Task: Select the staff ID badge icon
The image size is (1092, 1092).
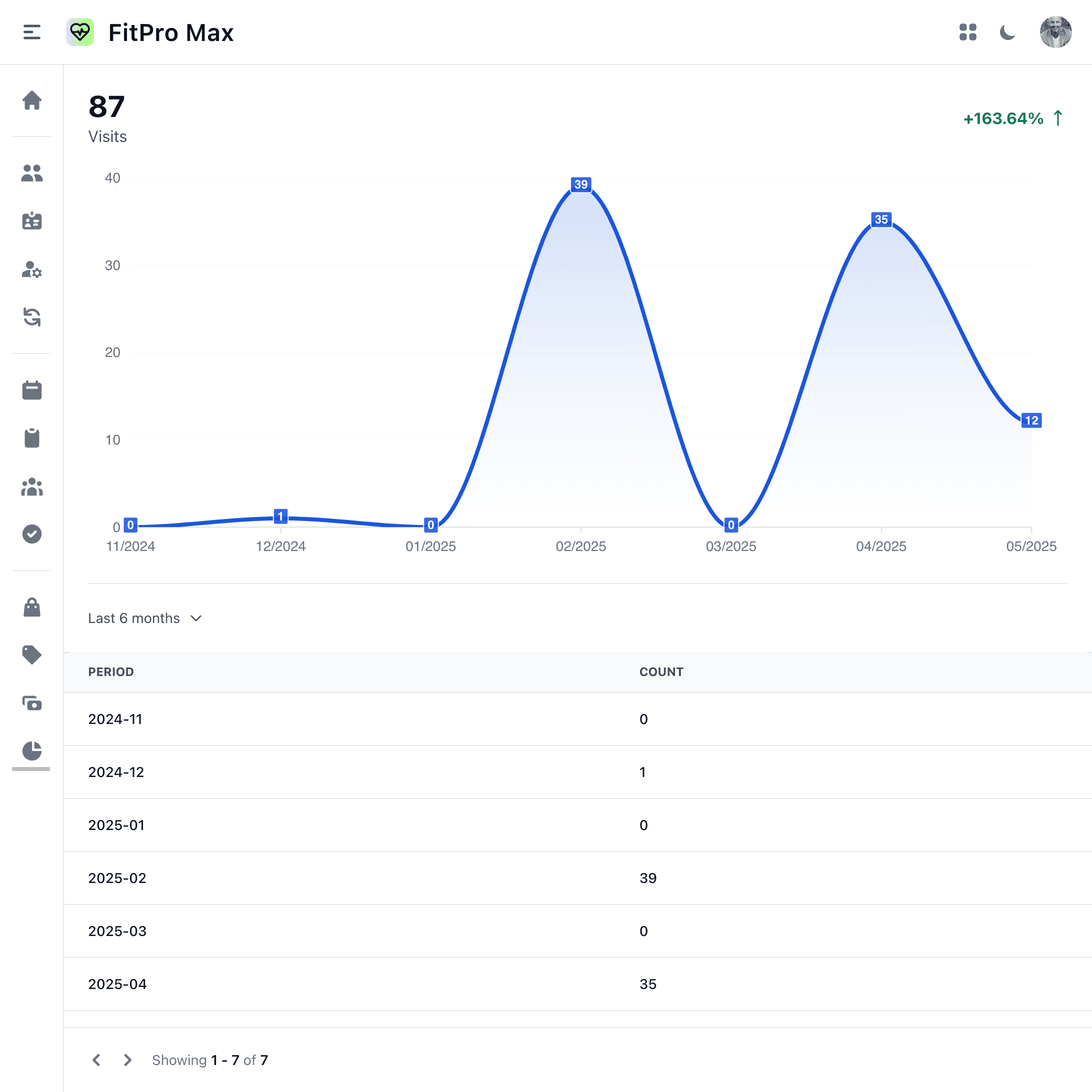Action: (x=32, y=221)
